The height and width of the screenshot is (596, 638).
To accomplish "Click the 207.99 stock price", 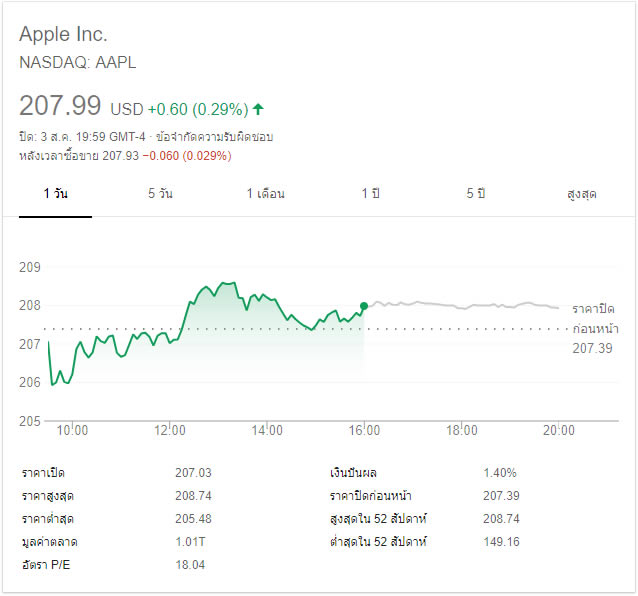I will (x=61, y=105).
